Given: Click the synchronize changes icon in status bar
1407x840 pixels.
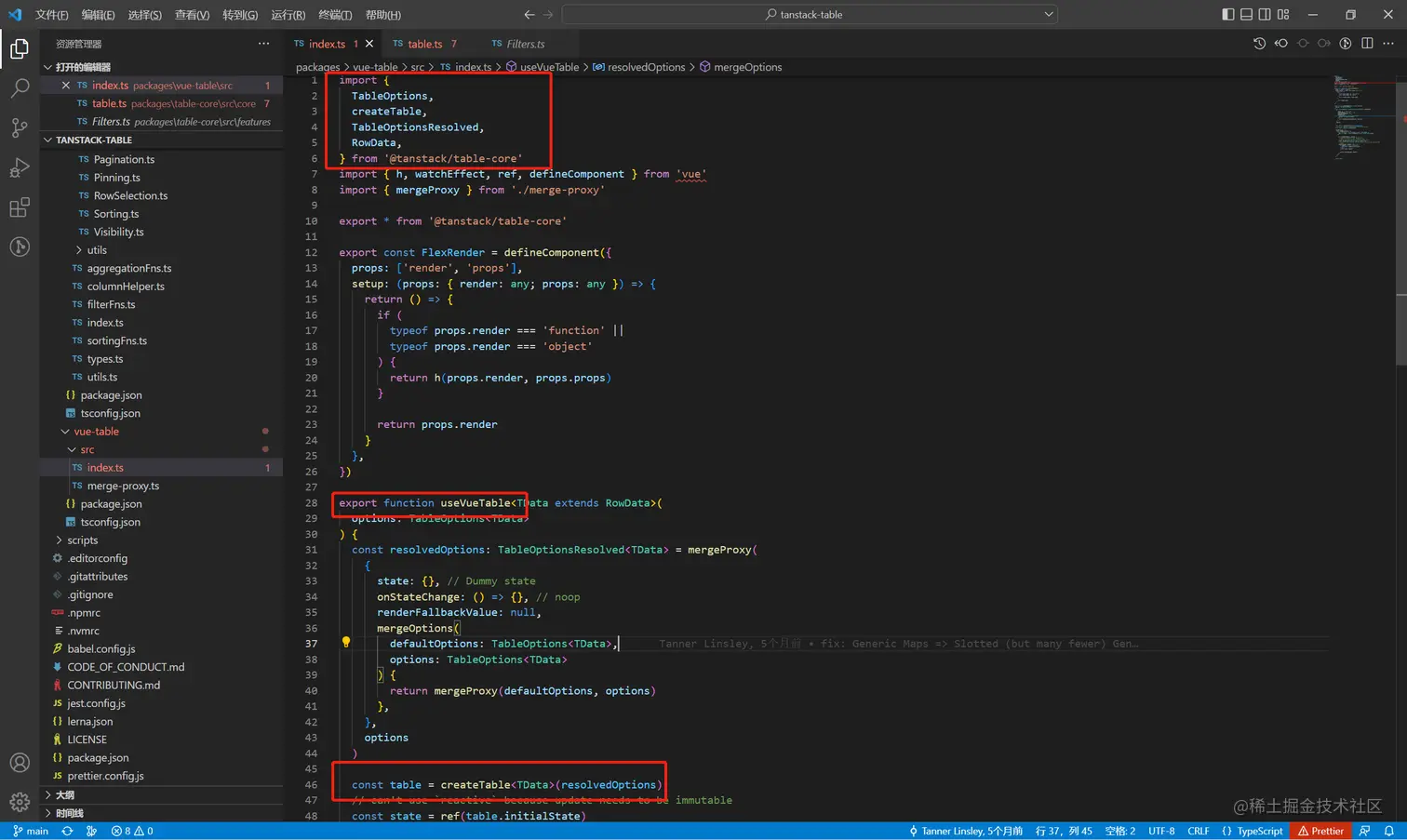Looking at the screenshot, I should coord(67,831).
